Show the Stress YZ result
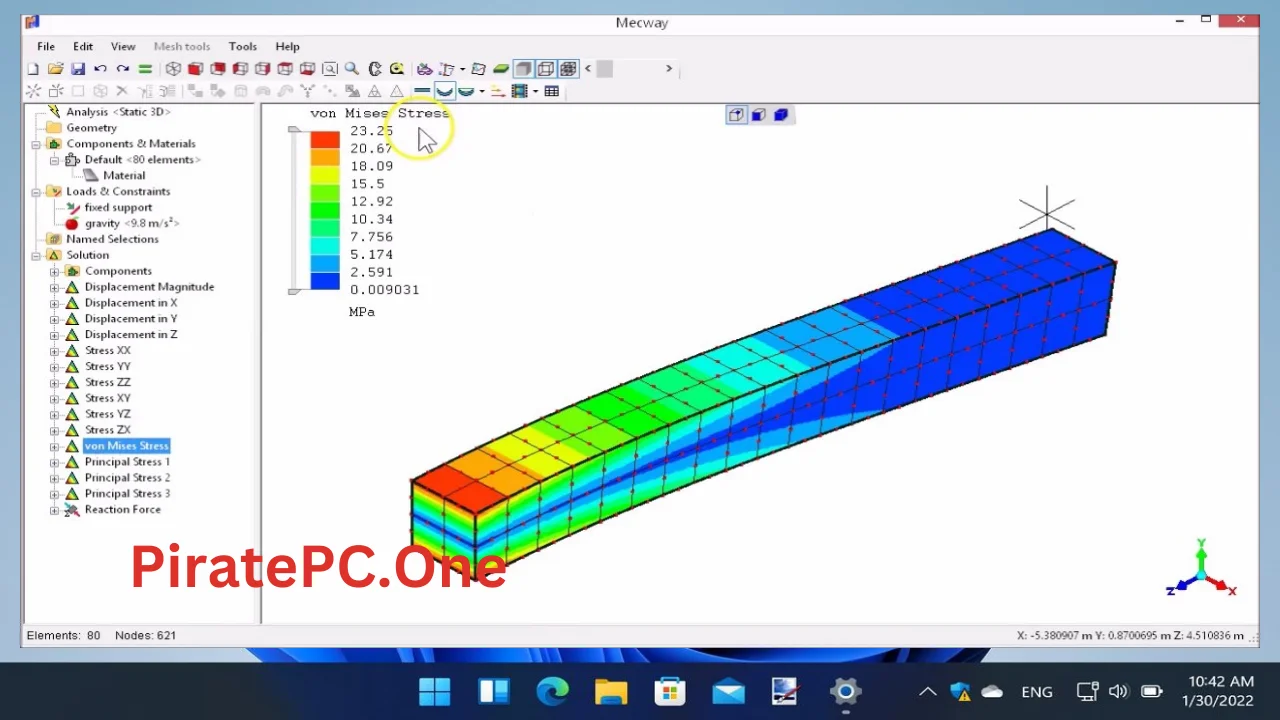 107,414
